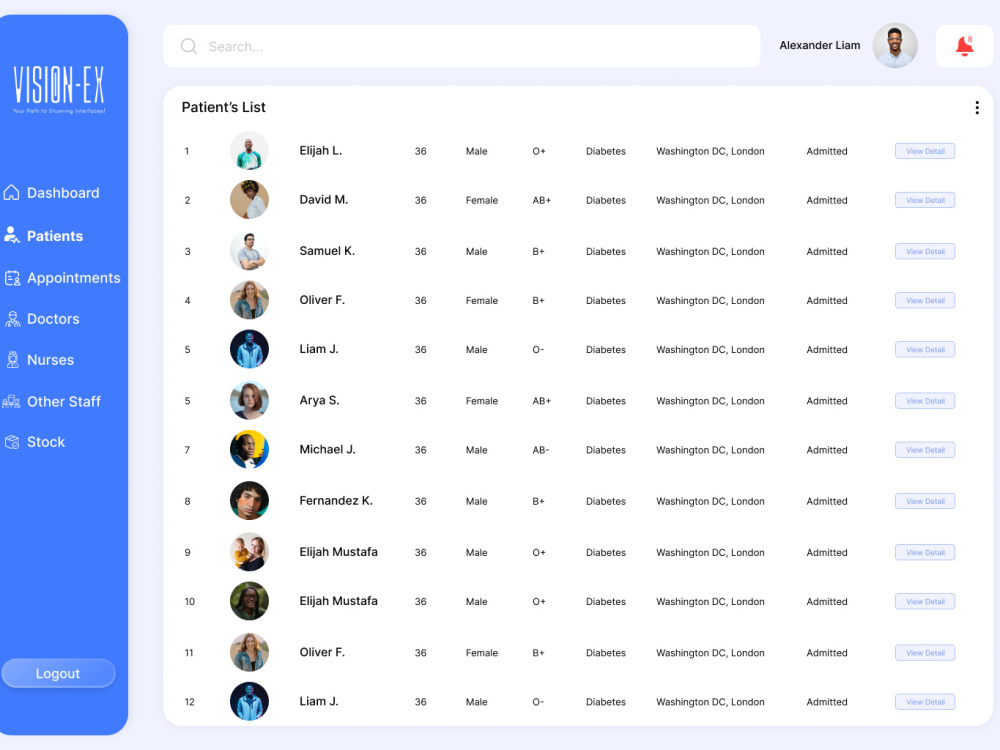Open the Nurses section

coord(39,360)
